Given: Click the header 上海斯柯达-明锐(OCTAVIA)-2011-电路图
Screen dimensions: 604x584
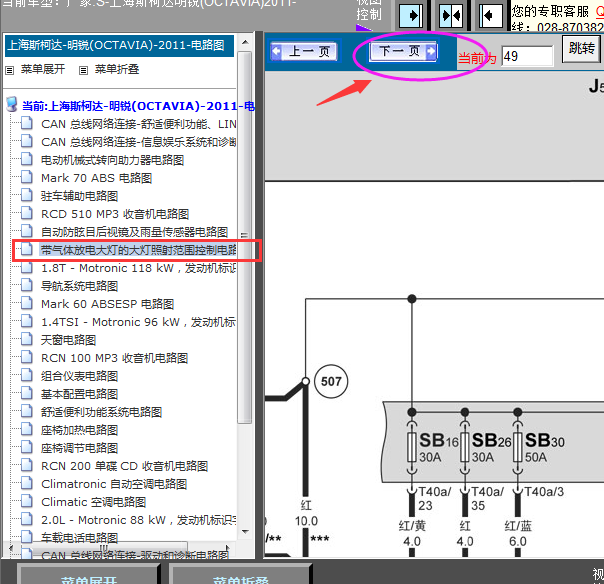Looking at the screenshot, I should point(119,46).
